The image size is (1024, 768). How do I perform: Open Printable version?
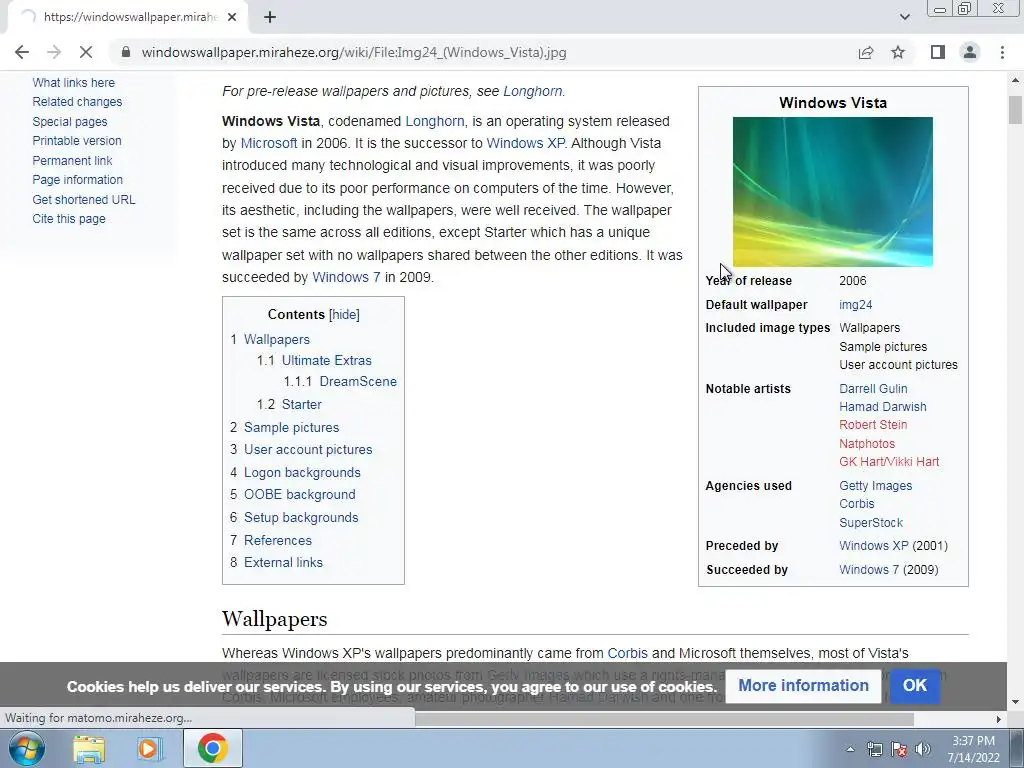pos(77,140)
